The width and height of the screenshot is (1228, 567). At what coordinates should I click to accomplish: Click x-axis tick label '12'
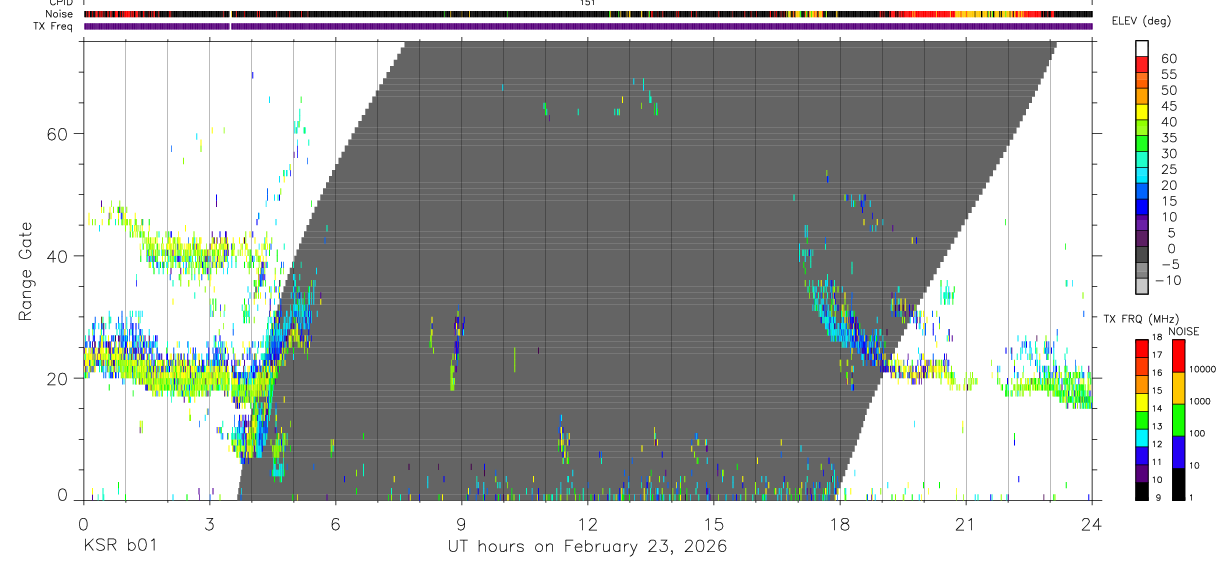pyautogui.click(x=587, y=525)
